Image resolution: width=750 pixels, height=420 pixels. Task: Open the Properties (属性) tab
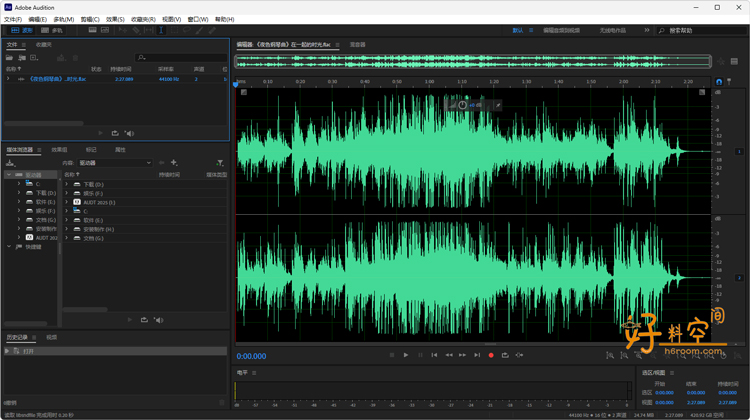(120, 150)
